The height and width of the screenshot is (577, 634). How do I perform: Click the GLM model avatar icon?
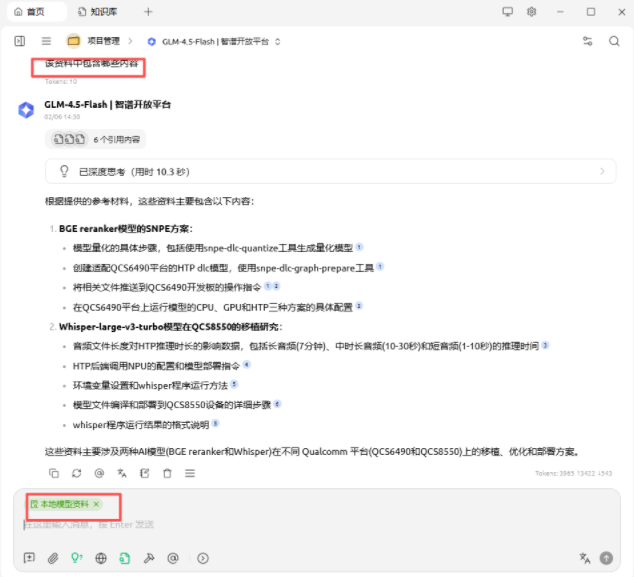click(26, 110)
